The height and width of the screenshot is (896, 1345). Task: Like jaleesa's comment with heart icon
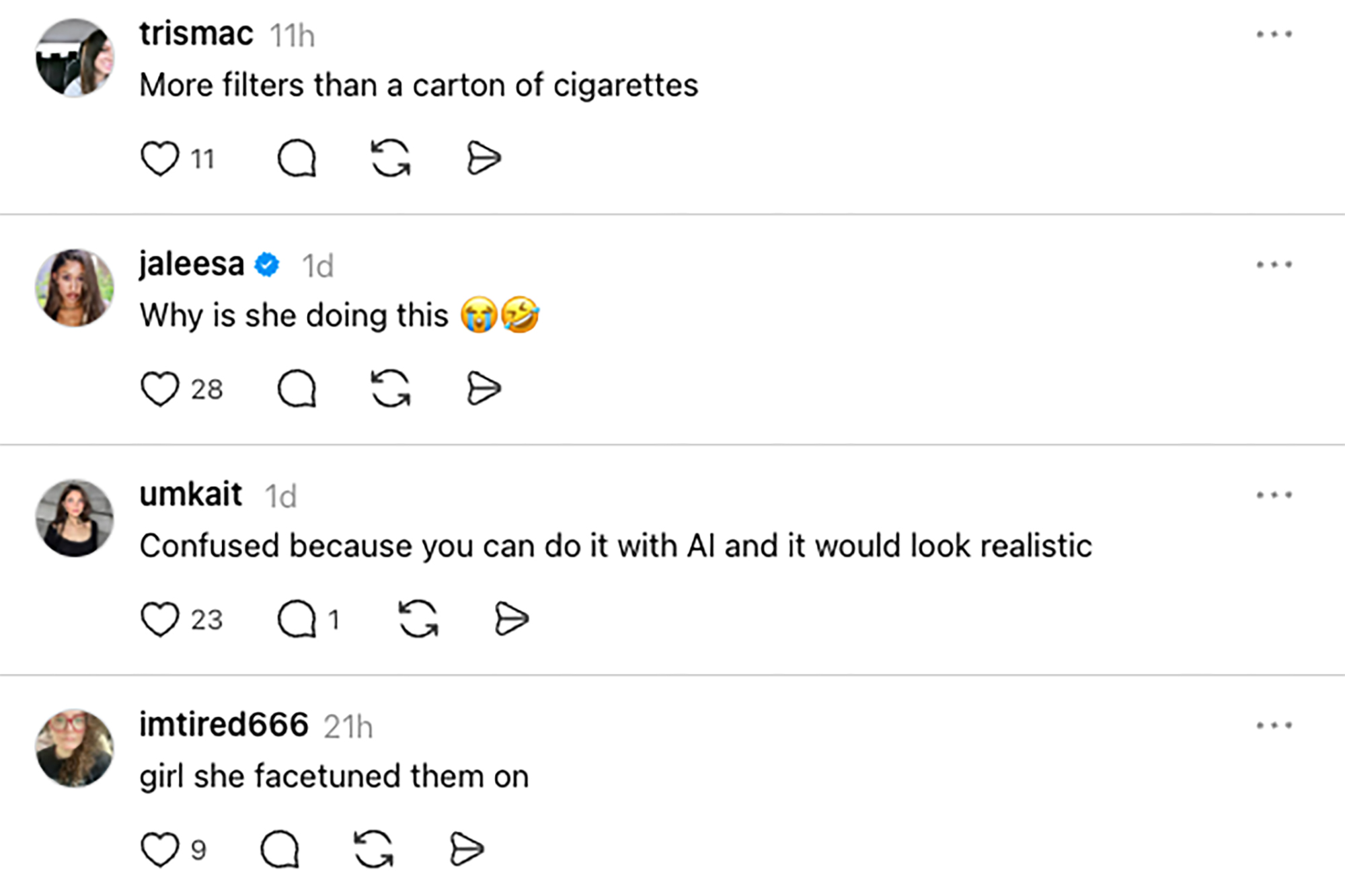(160, 389)
